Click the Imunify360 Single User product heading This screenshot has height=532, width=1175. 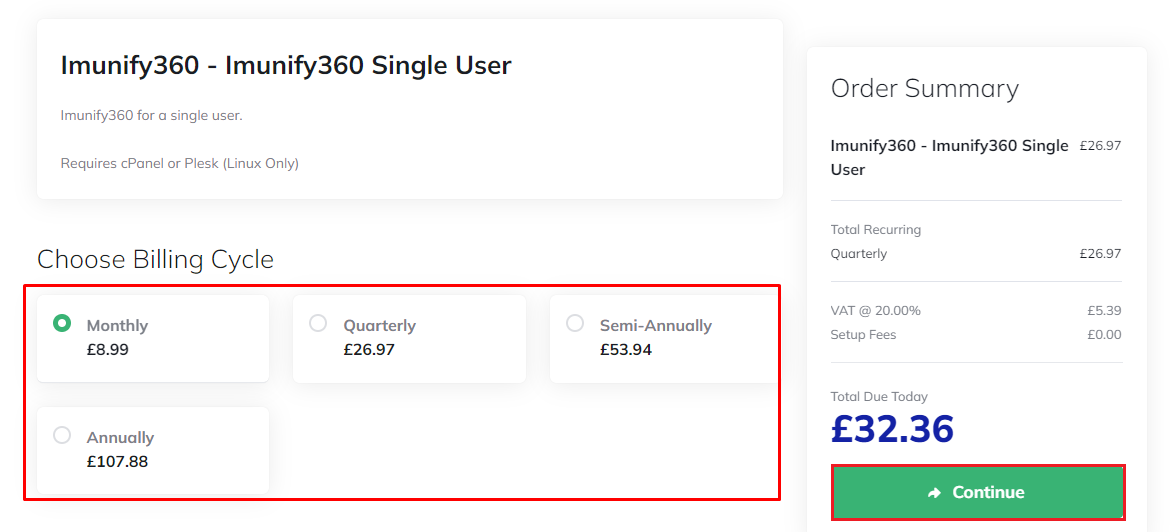(x=286, y=66)
